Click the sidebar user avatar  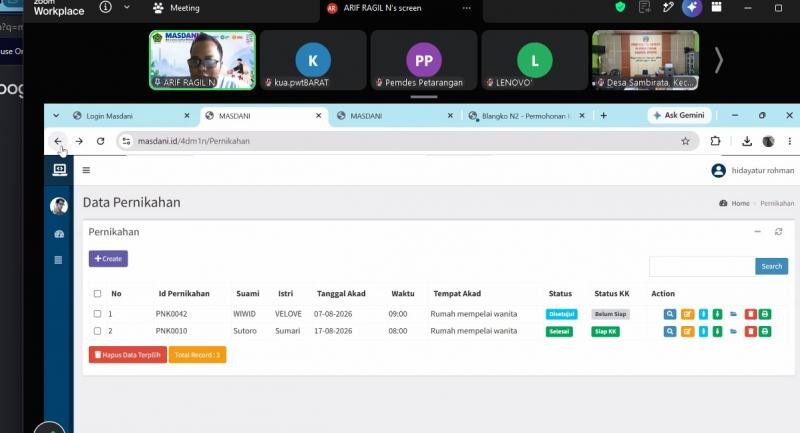click(59, 206)
